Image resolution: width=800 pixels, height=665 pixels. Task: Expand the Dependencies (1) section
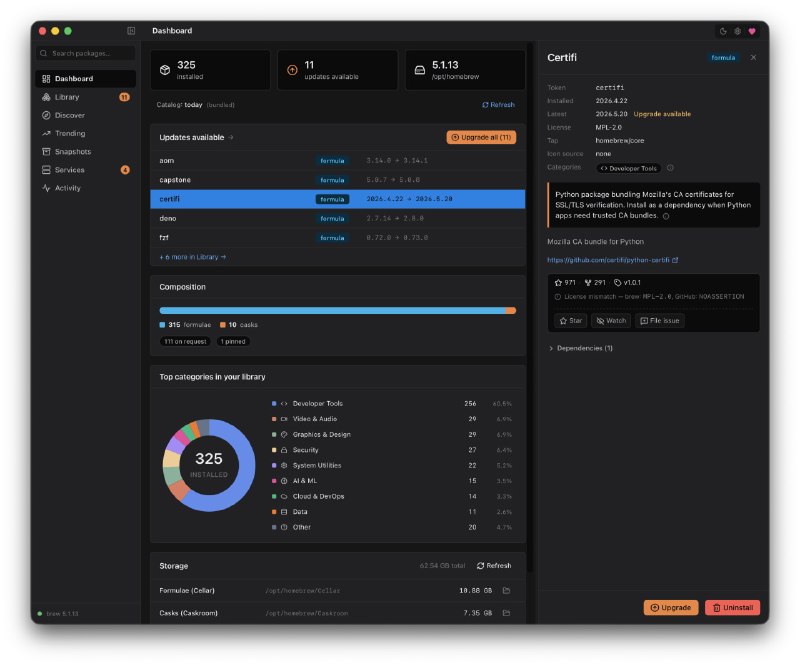click(x=581, y=348)
